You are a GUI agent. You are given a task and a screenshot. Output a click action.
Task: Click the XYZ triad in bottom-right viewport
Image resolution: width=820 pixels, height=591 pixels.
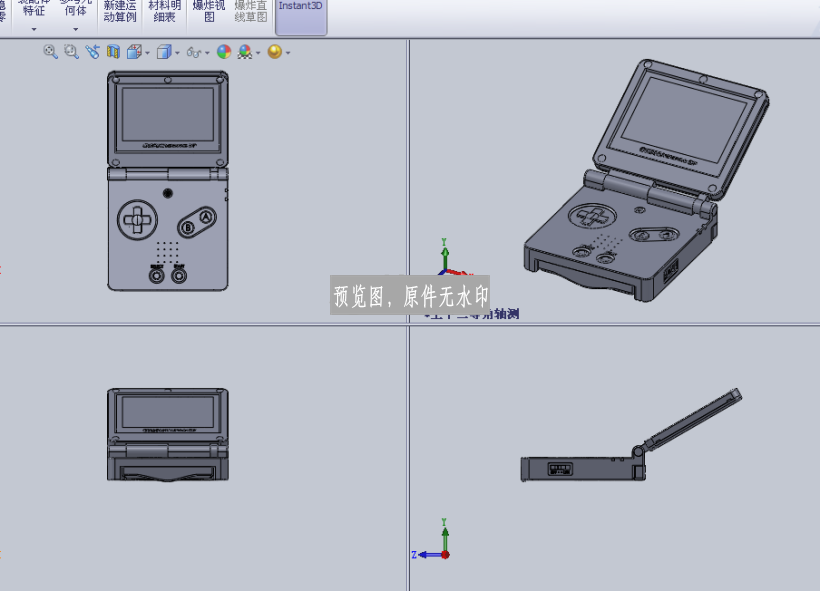click(x=431, y=540)
